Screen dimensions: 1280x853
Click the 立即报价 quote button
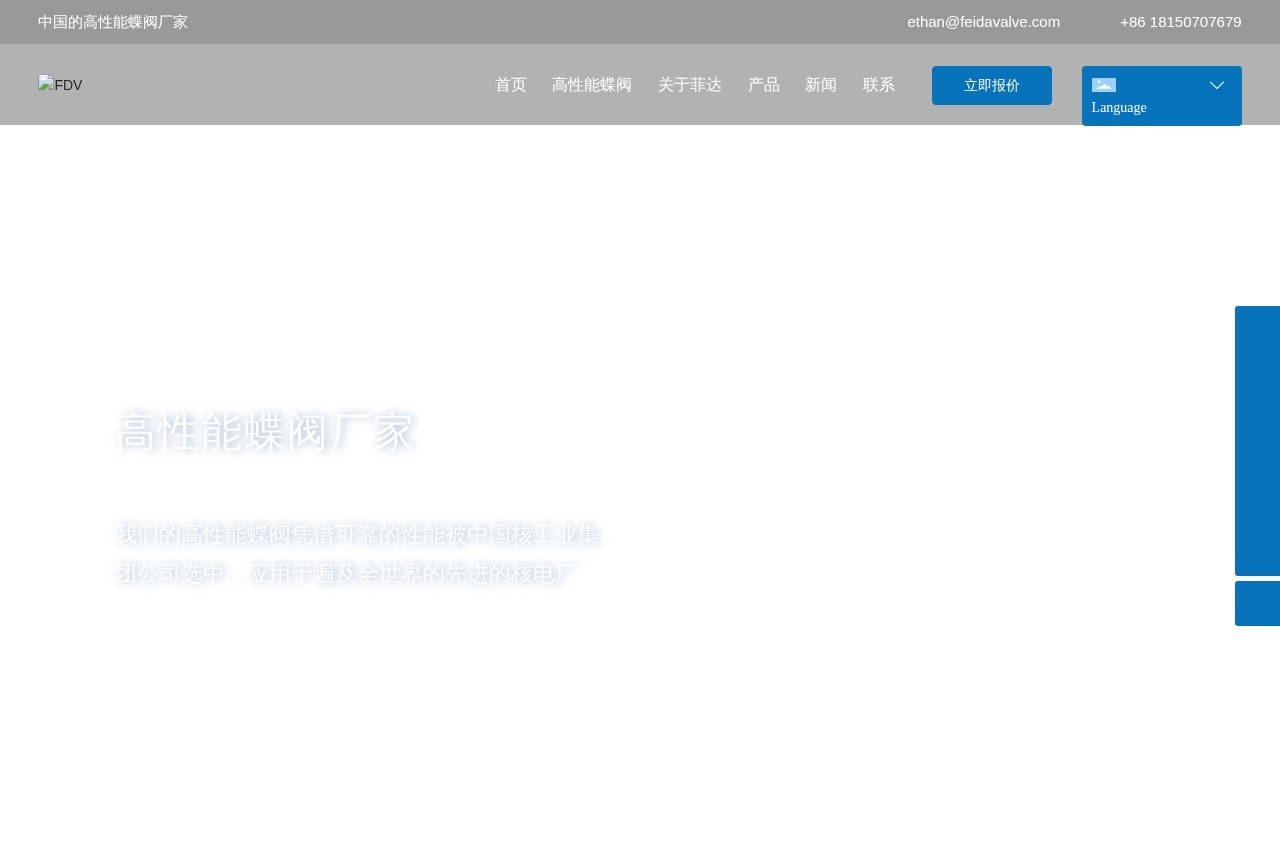coord(991,85)
